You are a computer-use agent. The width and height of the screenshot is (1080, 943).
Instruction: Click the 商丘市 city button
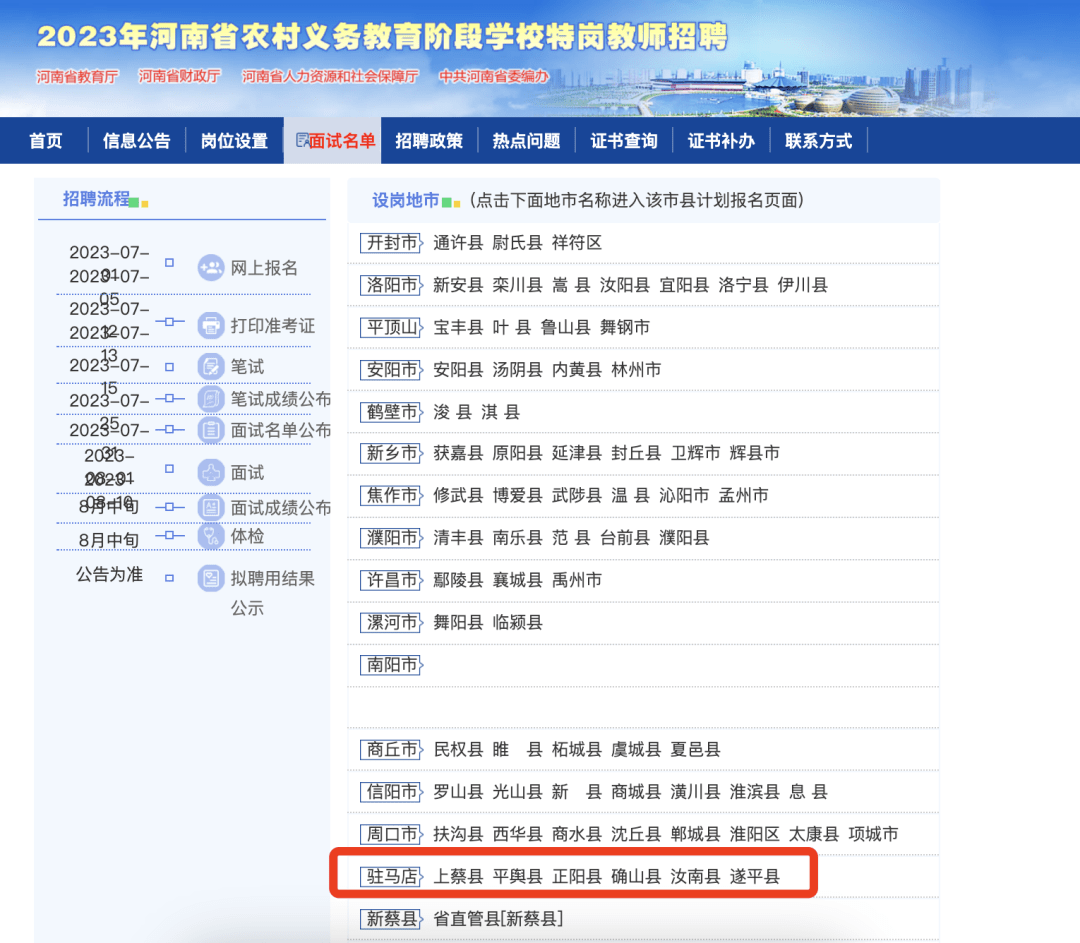click(x=391, y=749)
